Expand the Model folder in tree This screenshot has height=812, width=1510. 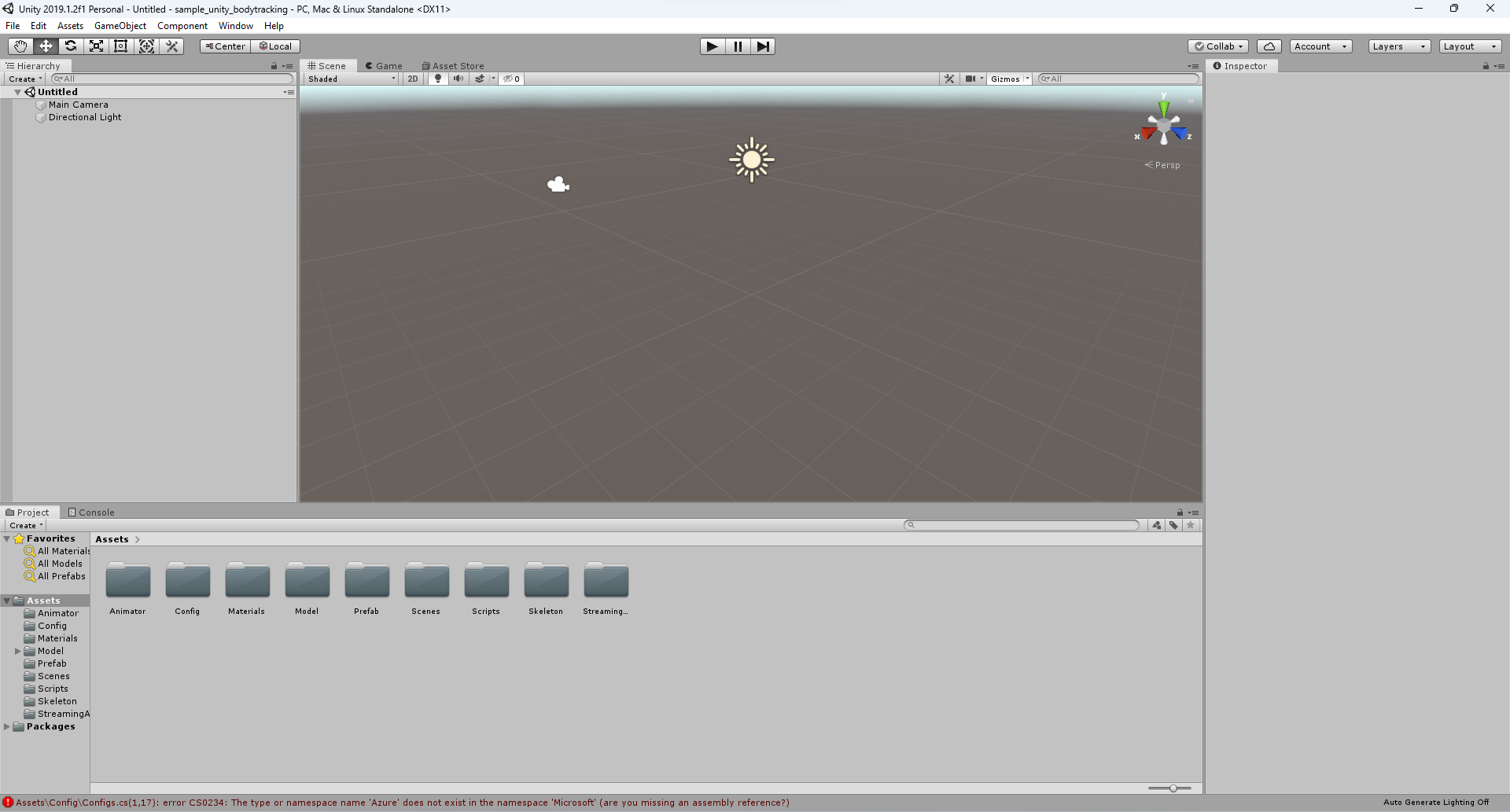[x=17, y=651]
